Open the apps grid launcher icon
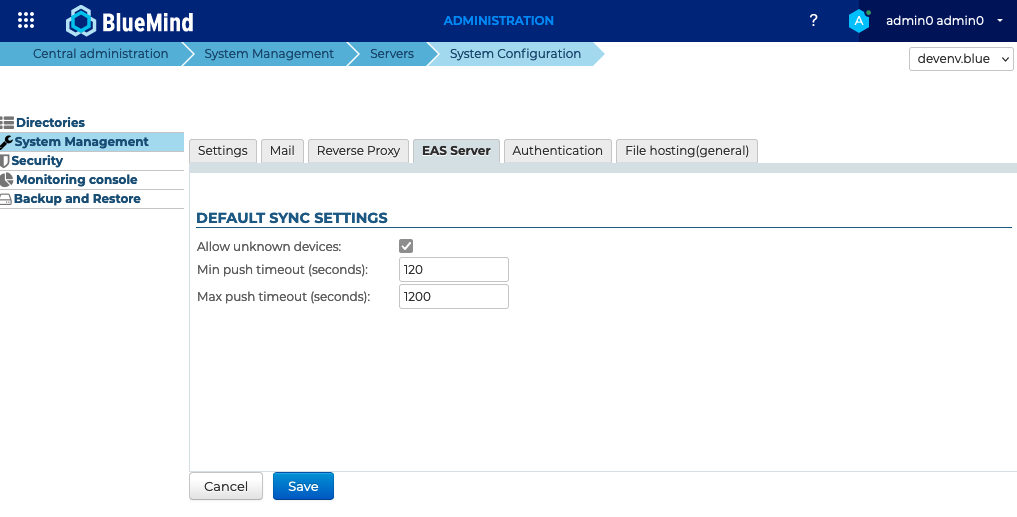The height and width of the screenshot is (517, 1017). click(x=27, y=20)
